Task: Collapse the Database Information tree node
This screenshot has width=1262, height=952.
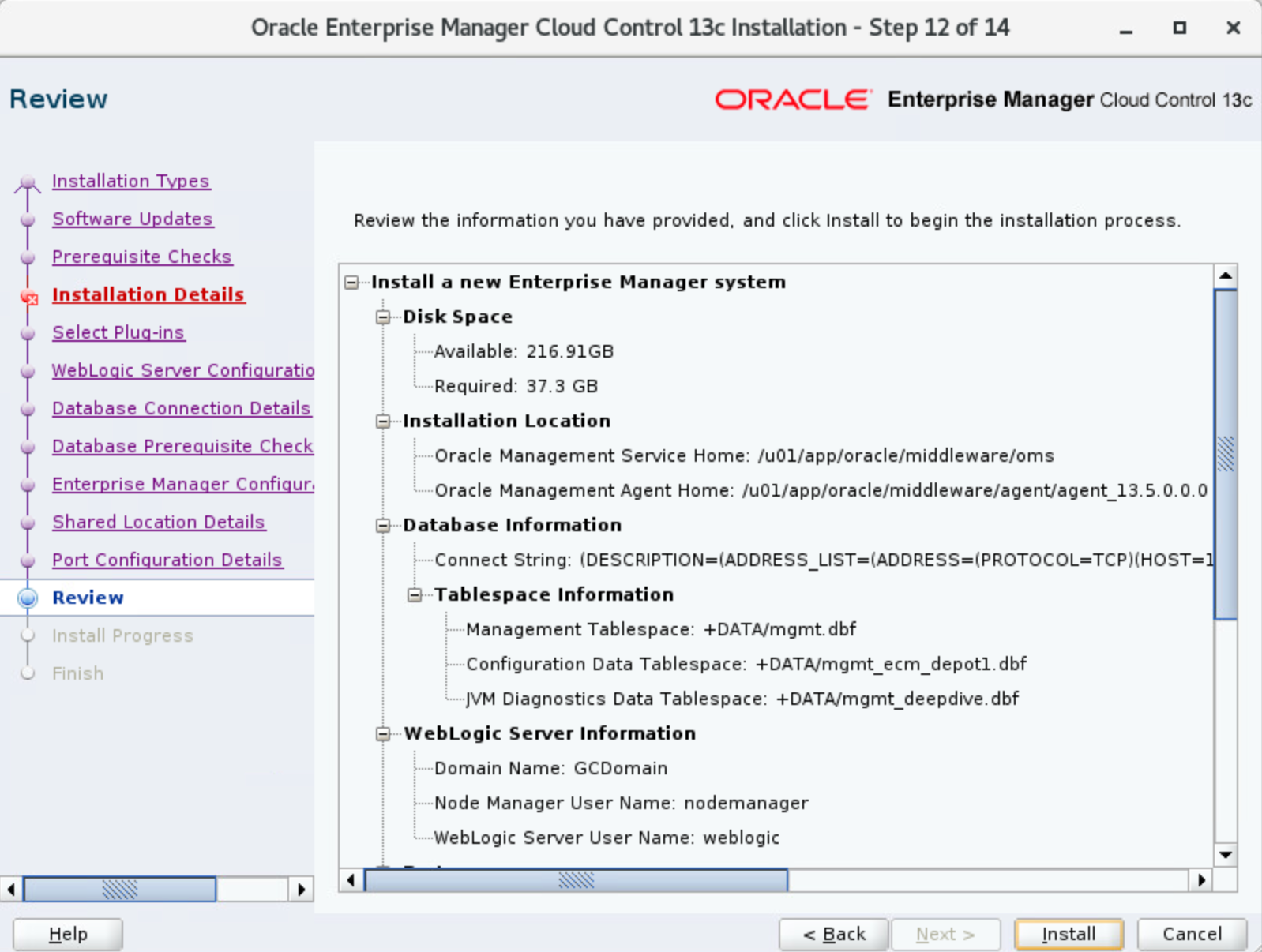Action: pos(383,526)
